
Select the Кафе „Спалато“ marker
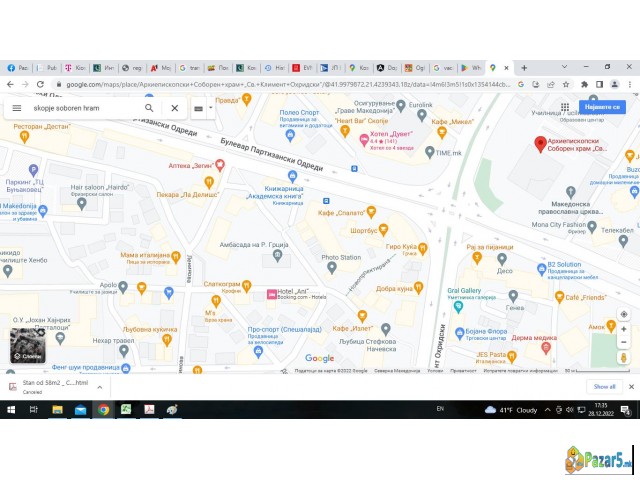[x=371, y=212]
